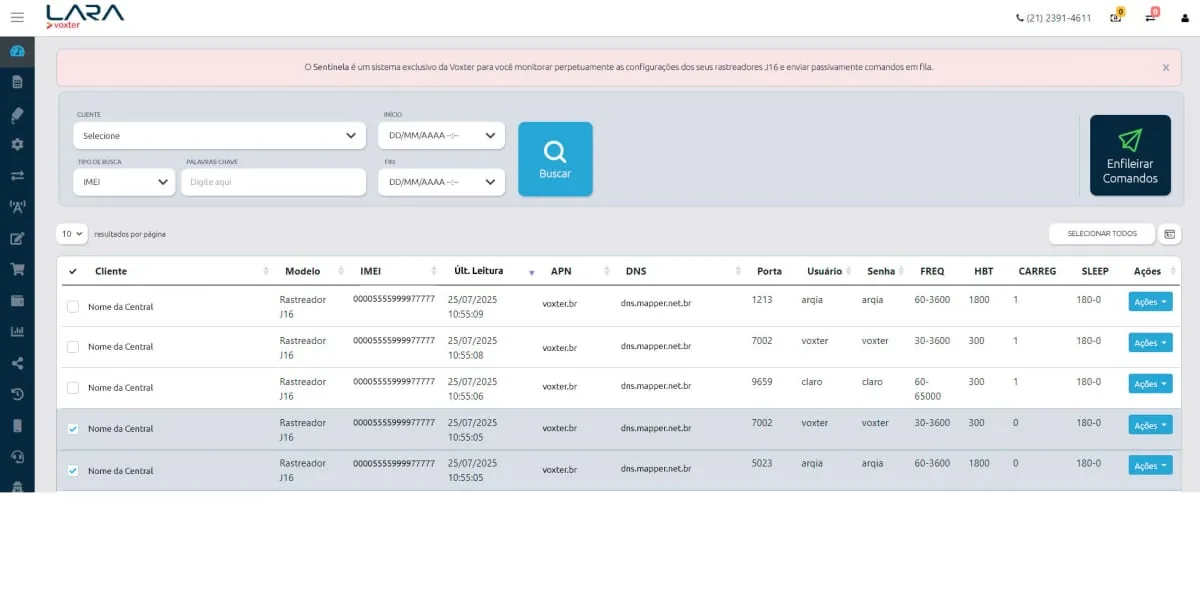Click the timestamp 25/07/2025 10:55:06

472,388
